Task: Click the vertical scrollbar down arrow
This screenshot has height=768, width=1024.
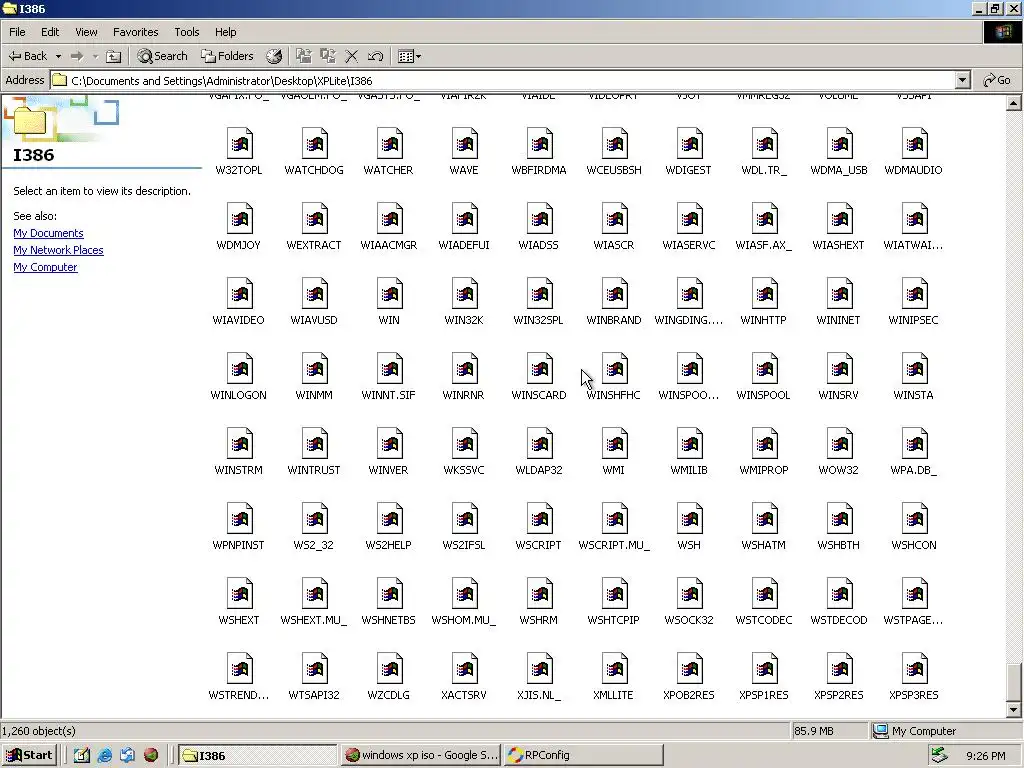Action: 1014,709
